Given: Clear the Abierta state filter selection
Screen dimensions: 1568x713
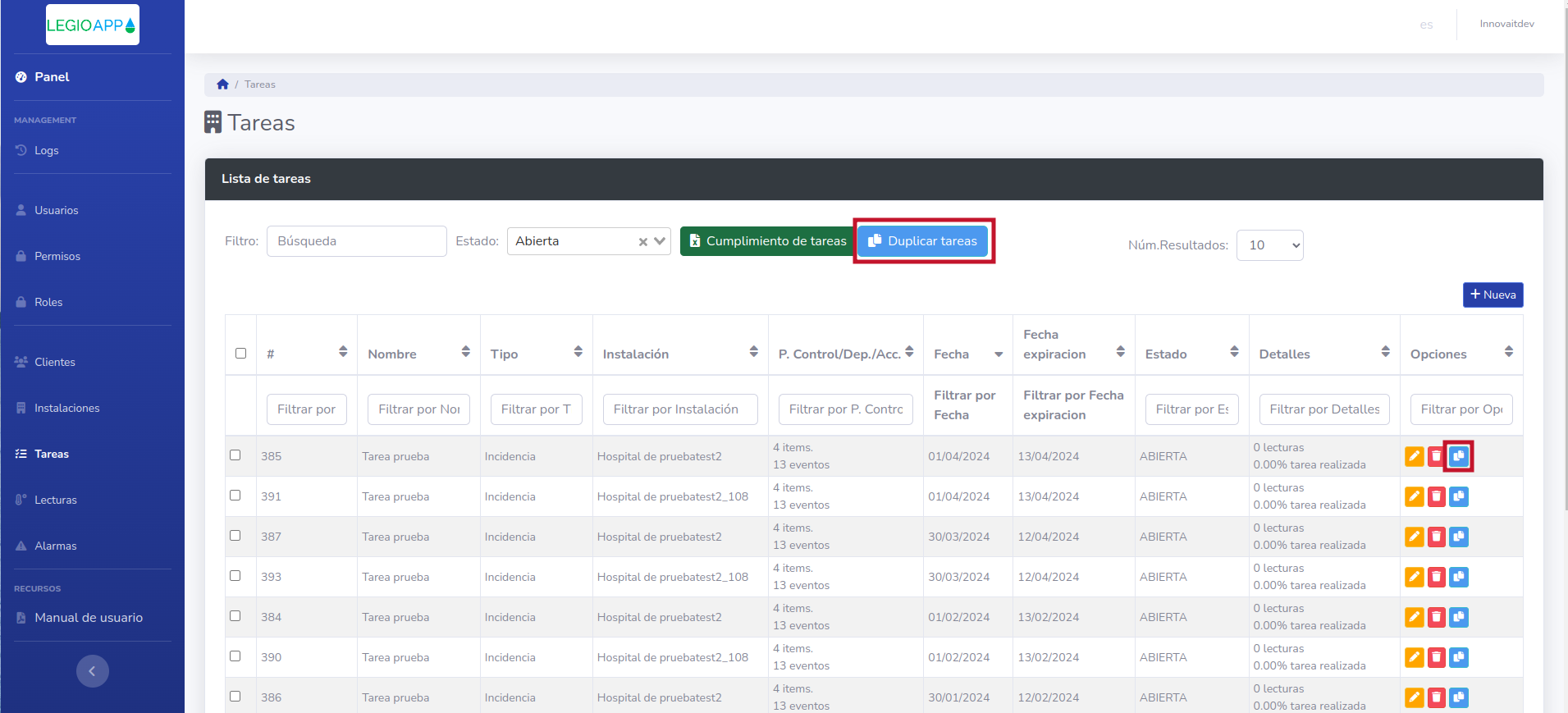Looking at the screenshot, I should [643, 242].
